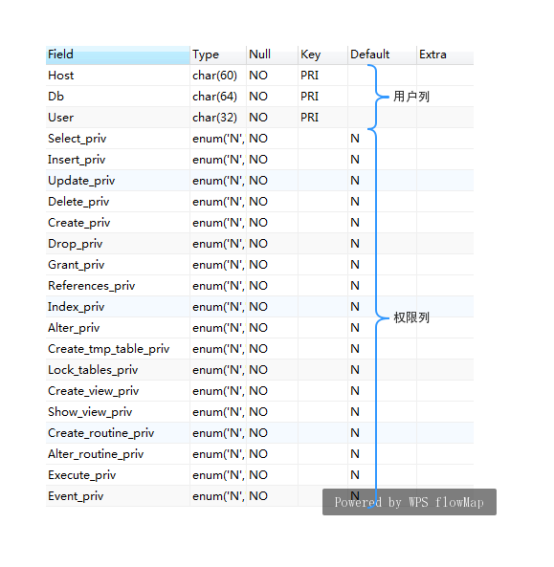
Task: Select the Lock_tables_priv row
Action: (x=260, y=370)
